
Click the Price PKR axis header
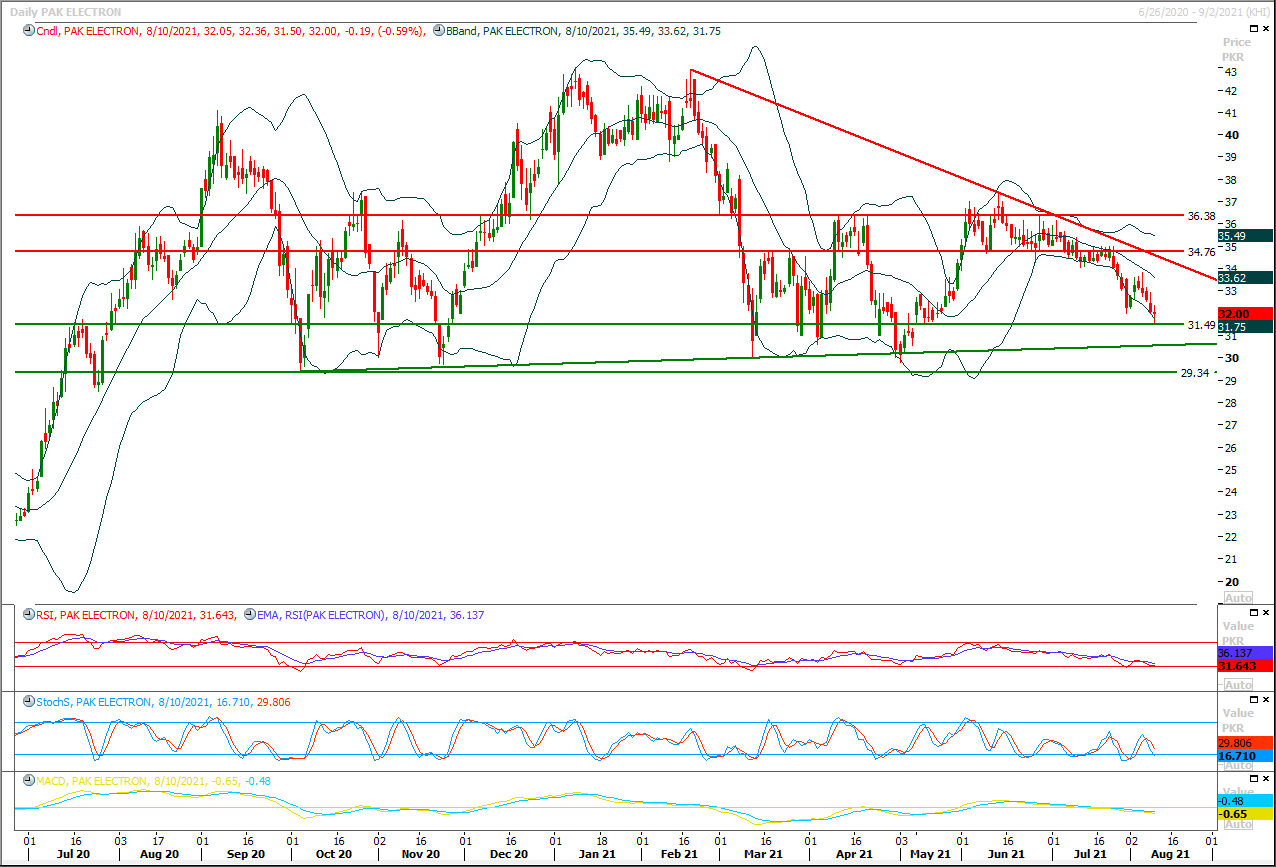(1237, 50)
